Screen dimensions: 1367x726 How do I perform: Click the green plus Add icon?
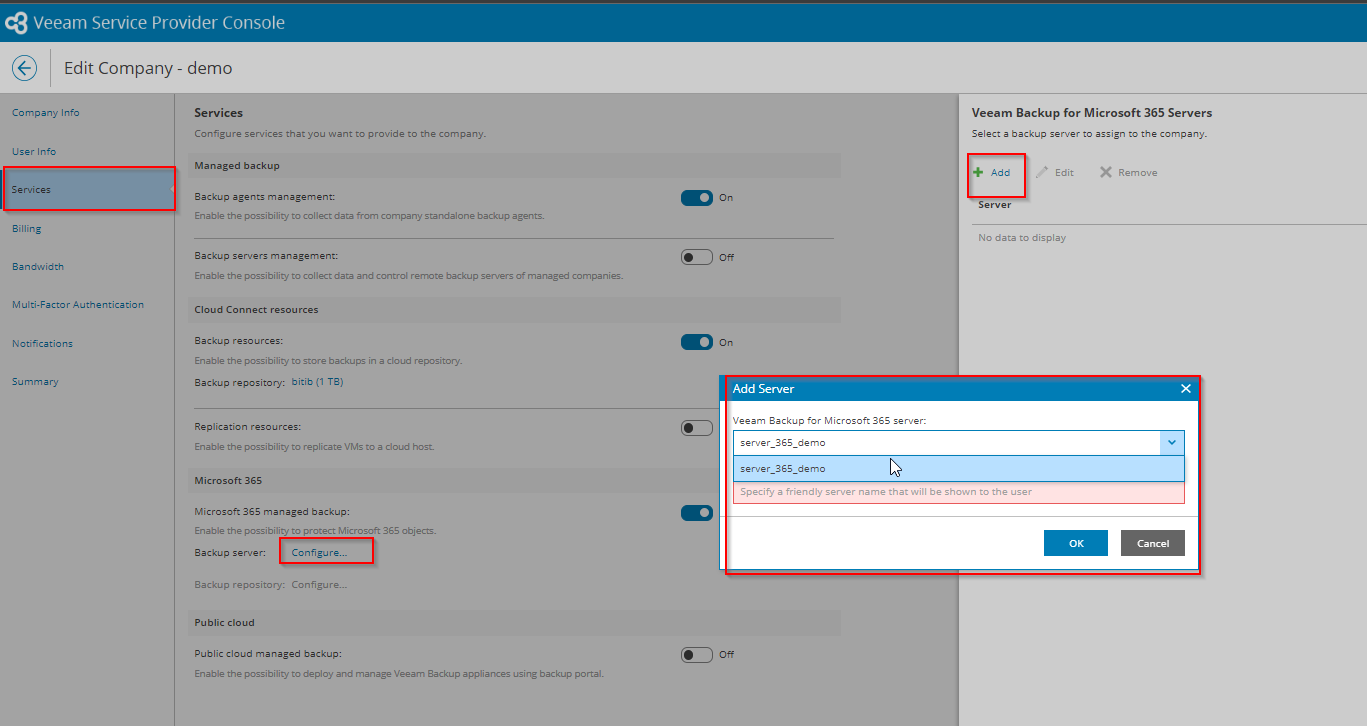click(x=979, y=172)
